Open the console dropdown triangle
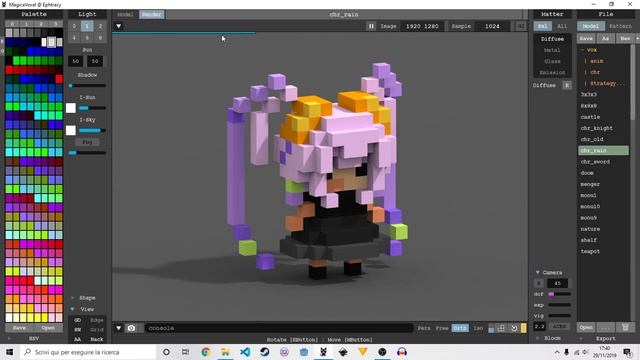The width and height of the screenshot is (640, 360). pos(118,328)
